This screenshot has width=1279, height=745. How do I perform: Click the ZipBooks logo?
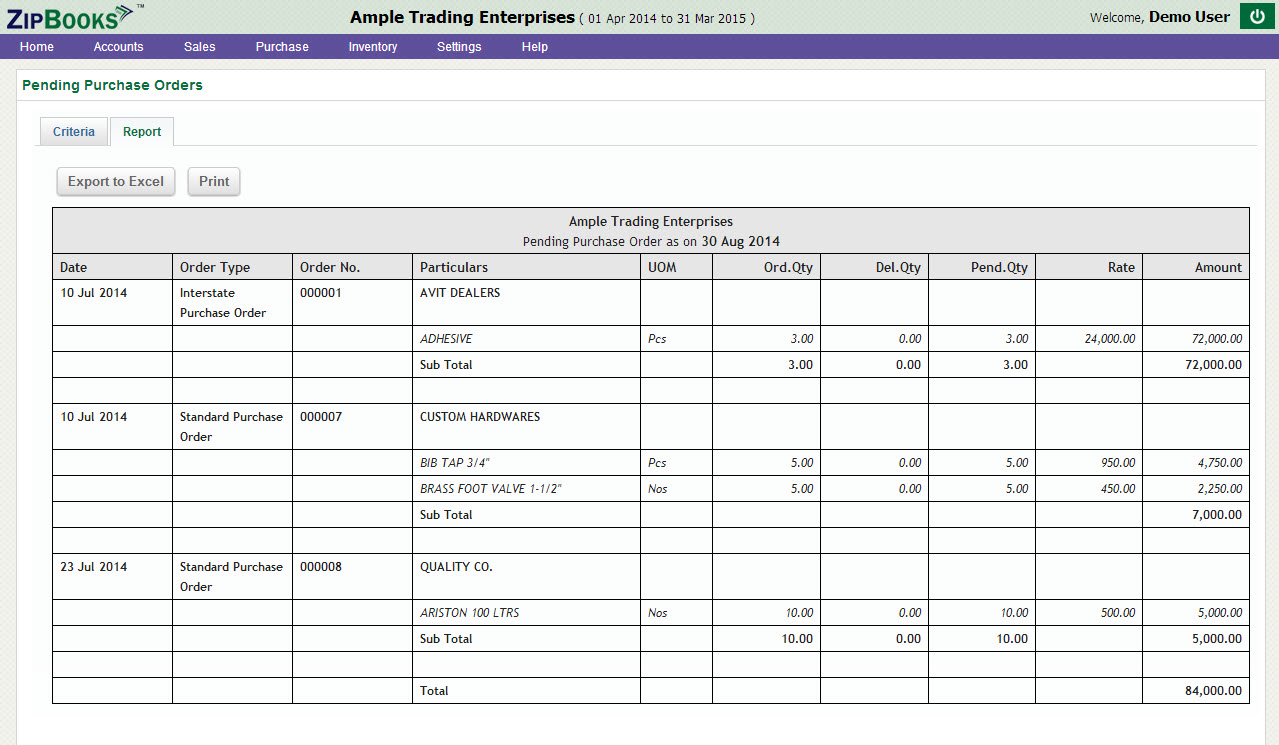point(70,16)
